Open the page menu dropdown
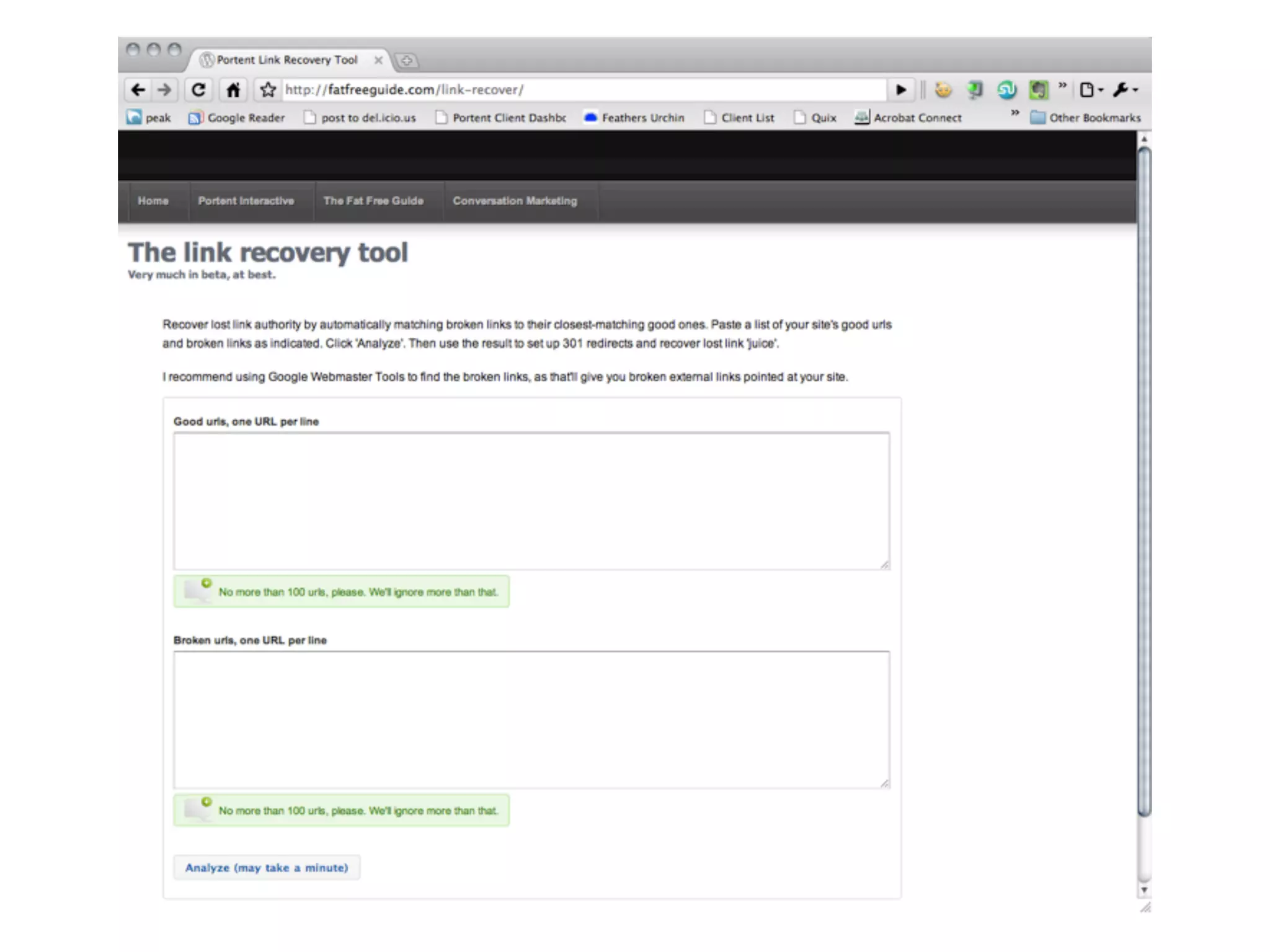The width and height of the screenshot is (1270, 952). pos(1091,90)
